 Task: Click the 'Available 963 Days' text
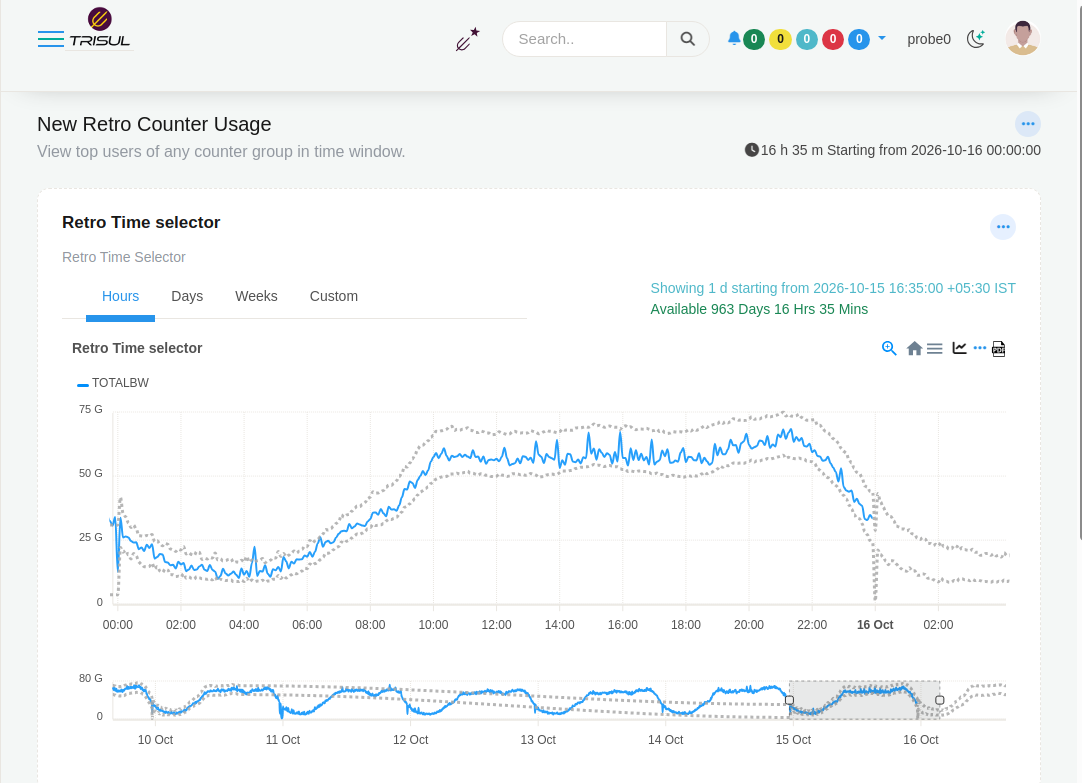[759, 309]
